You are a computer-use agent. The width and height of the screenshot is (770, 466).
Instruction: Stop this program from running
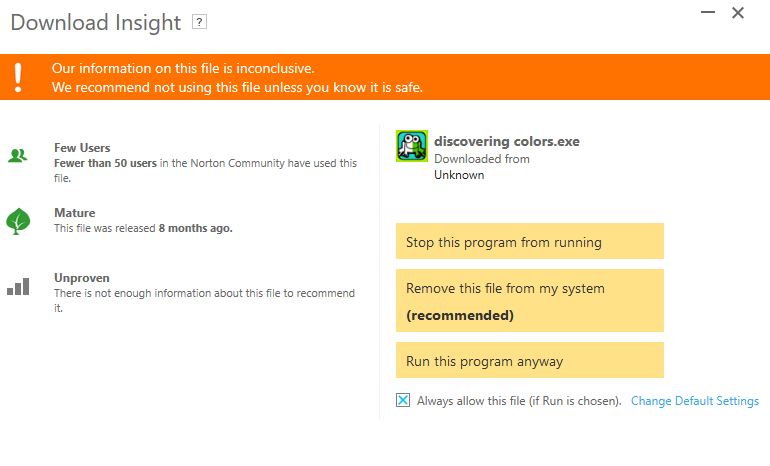530,241
